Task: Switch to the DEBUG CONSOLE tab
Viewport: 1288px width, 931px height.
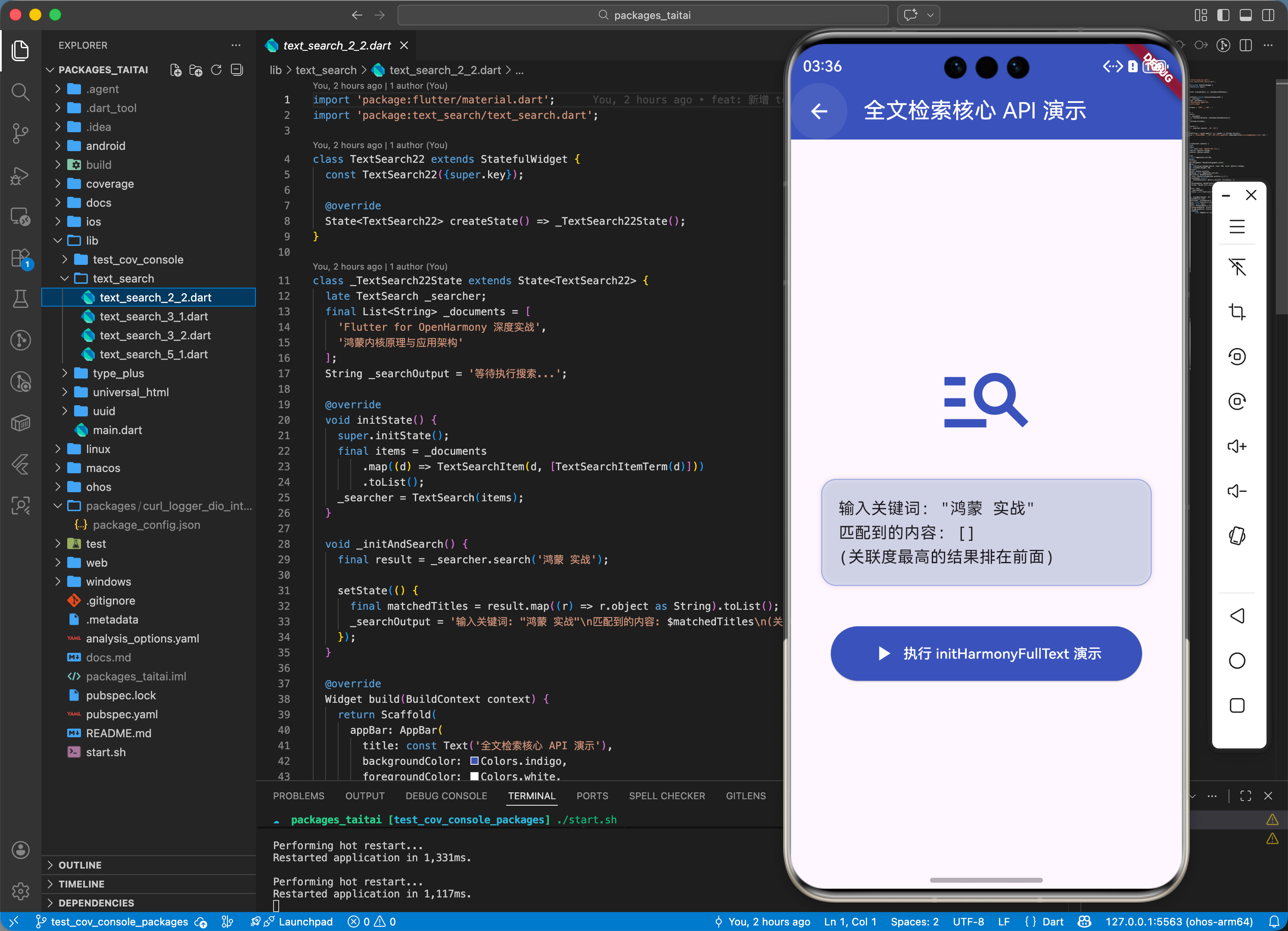Action: point(446,796)
